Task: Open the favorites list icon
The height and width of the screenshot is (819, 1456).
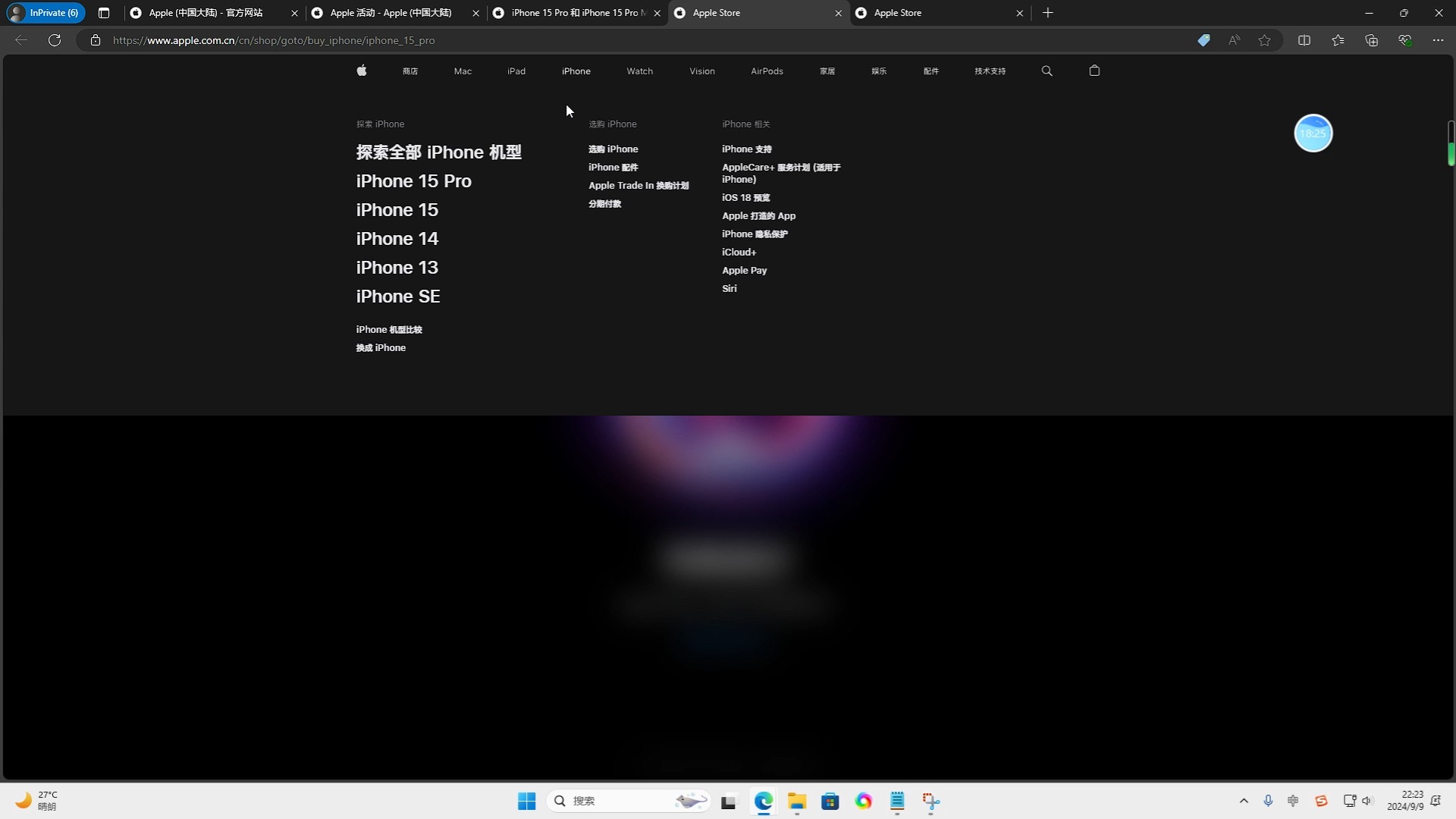Action: pyautogui.click(x=1338, y=40)
